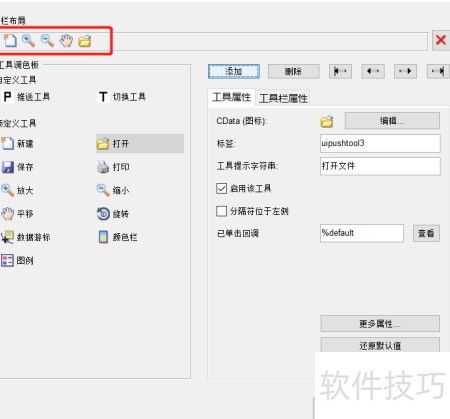Select the Pan hand icon in toolbar layout

[x=66, y=41]
